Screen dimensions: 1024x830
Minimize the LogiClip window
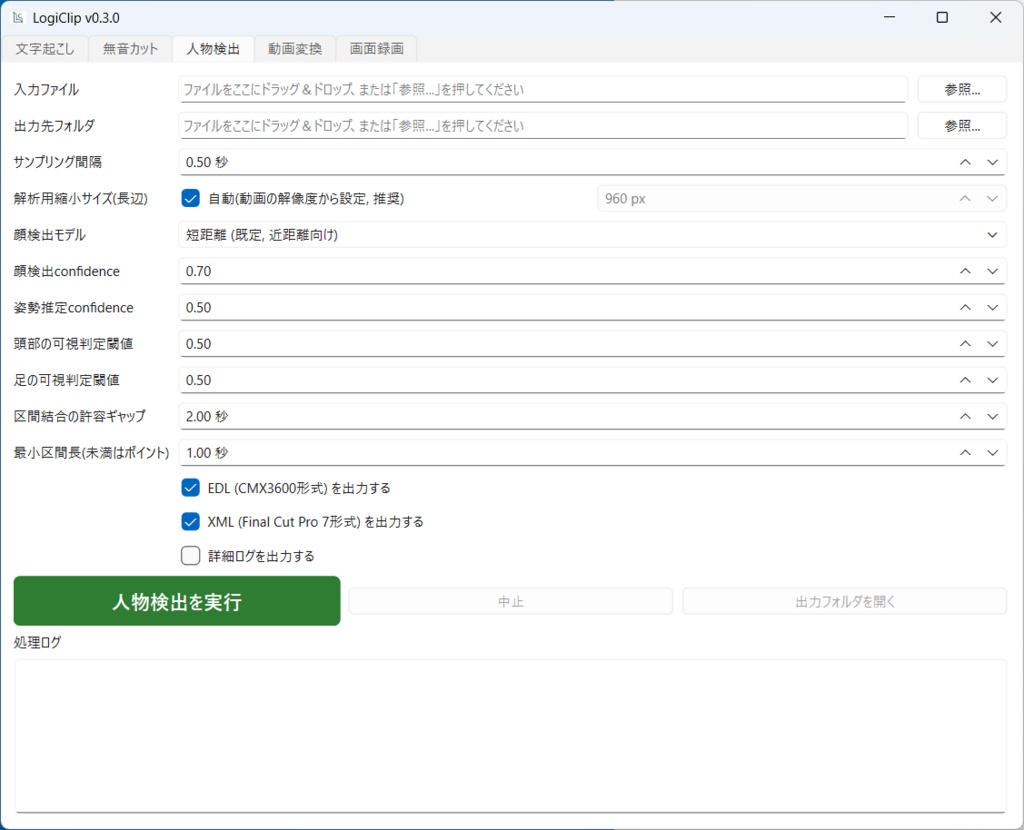[x=889, y=18]
